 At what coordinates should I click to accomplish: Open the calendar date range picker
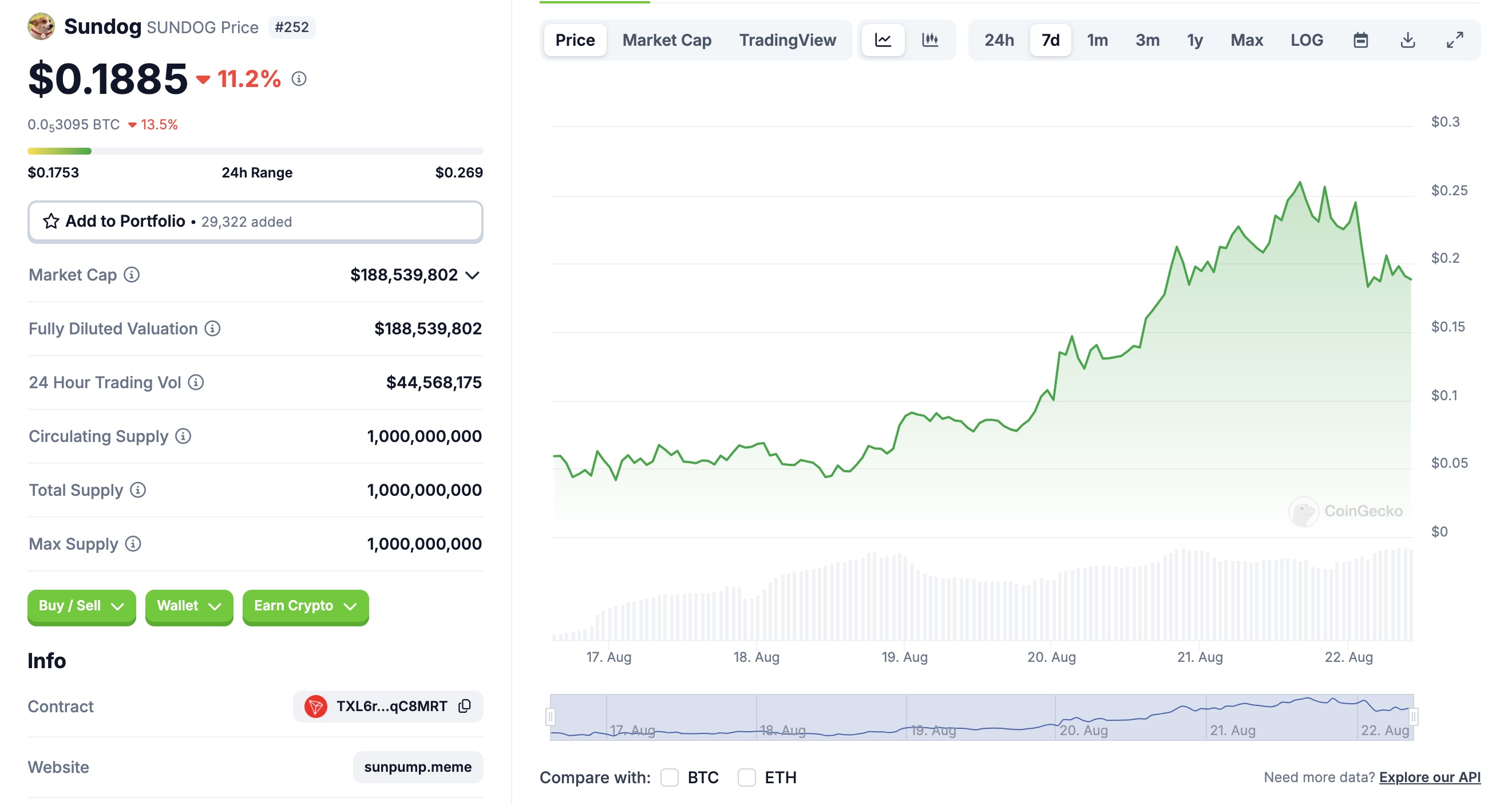click(1360, 40)
